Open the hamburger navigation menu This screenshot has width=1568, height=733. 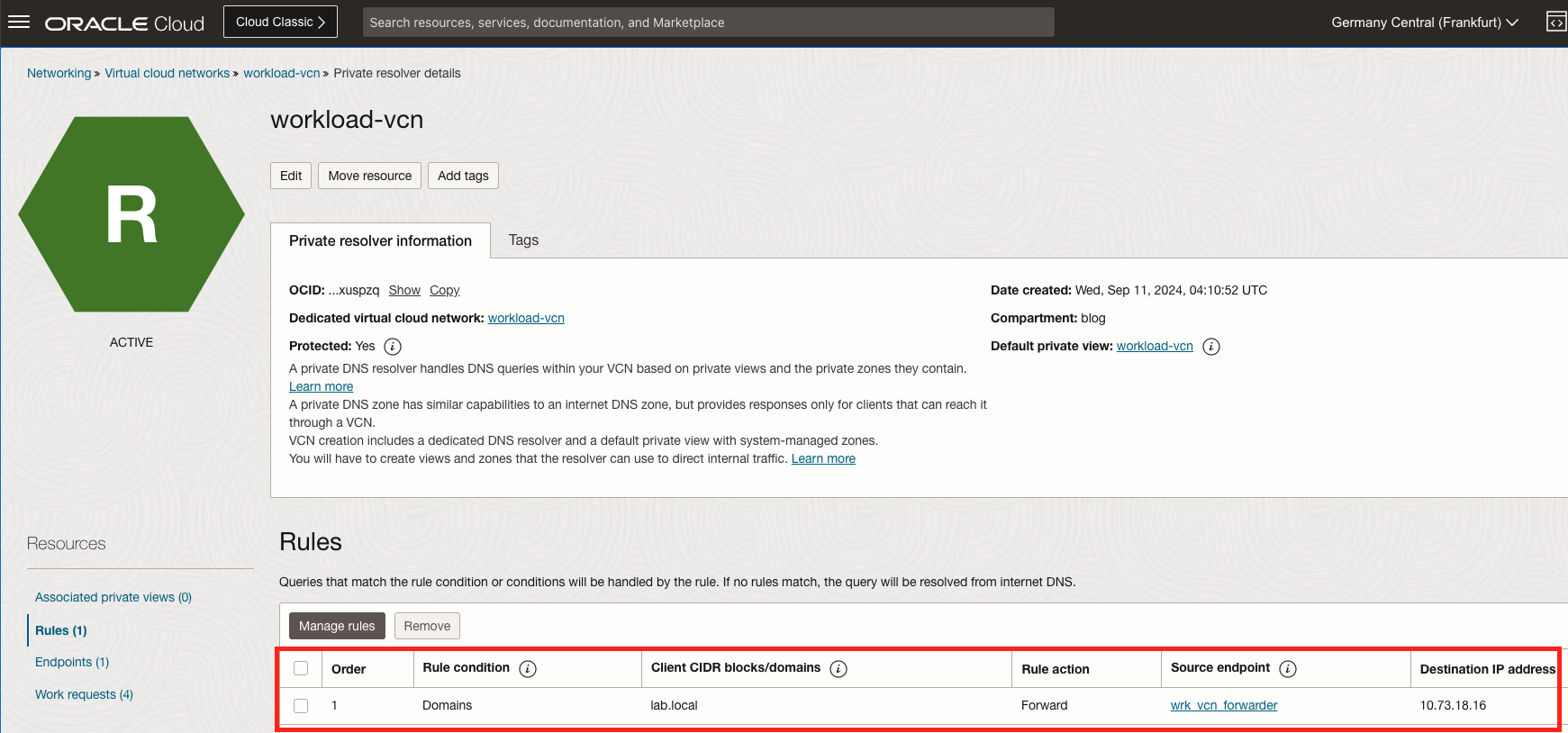pos(19,22)
